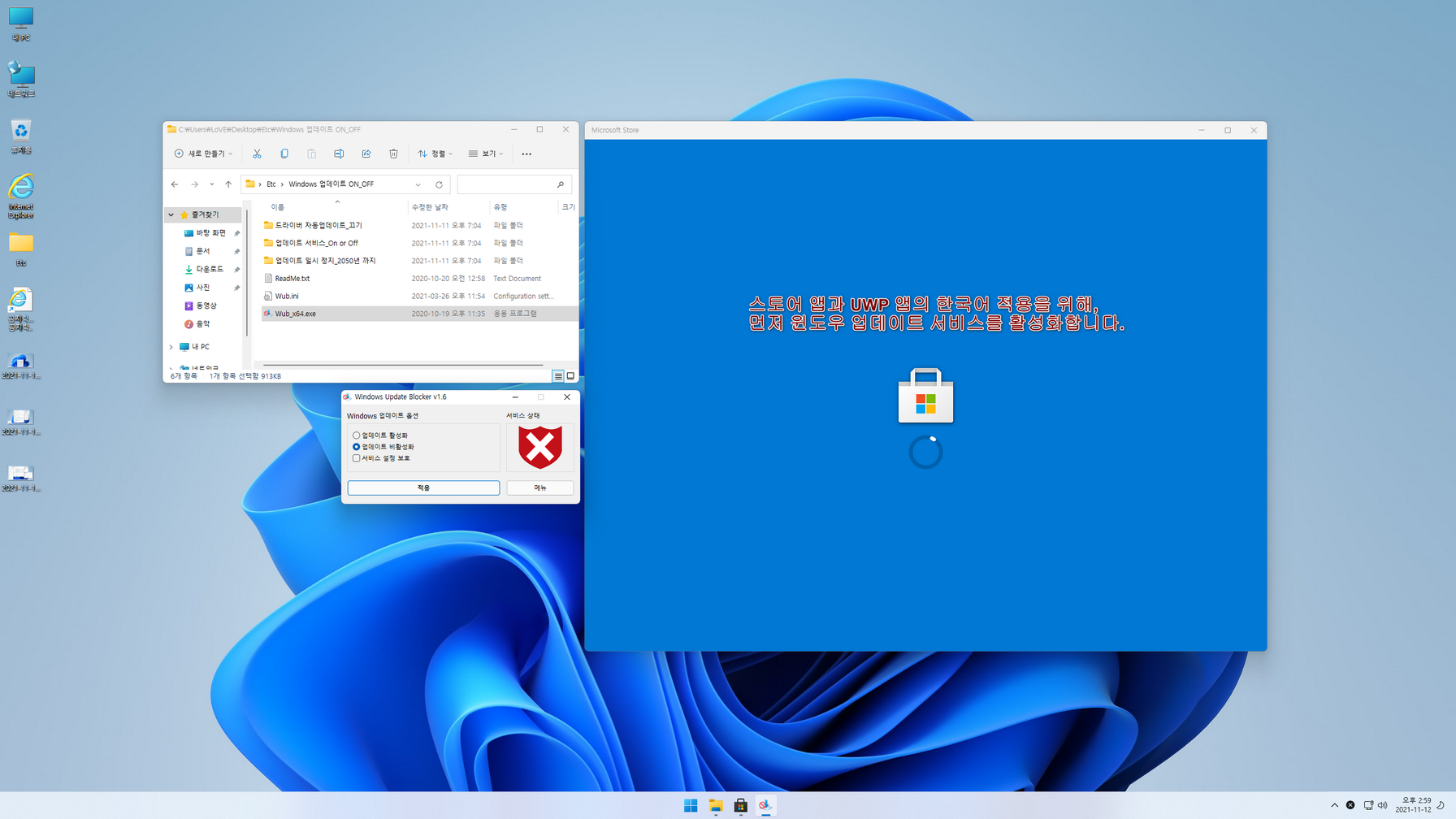Open the 새로 만들기 dropdown in Explorer
Screen dimensions: 1456x819
point(204,154)
